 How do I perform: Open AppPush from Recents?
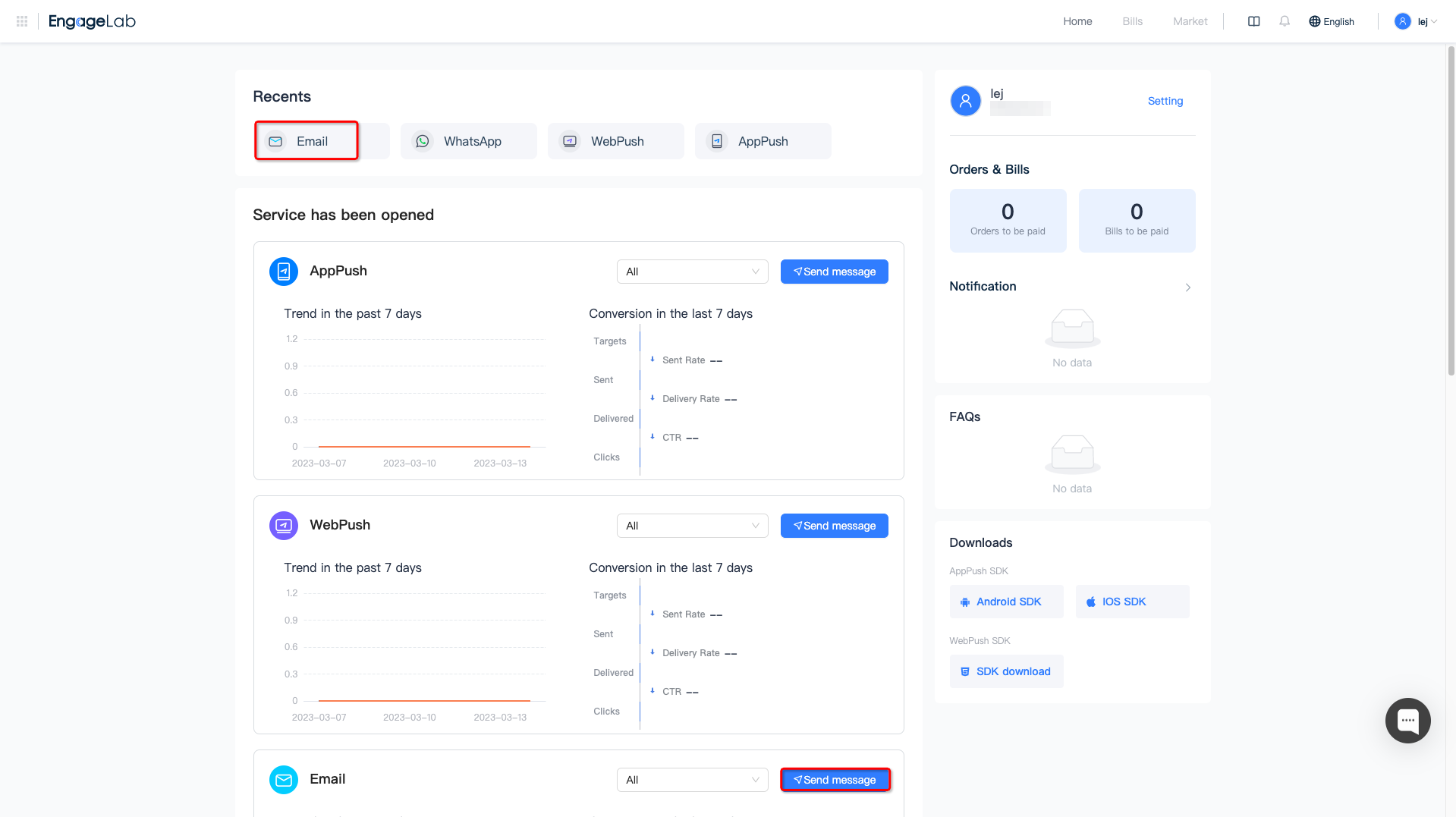[x=763, y=141]
